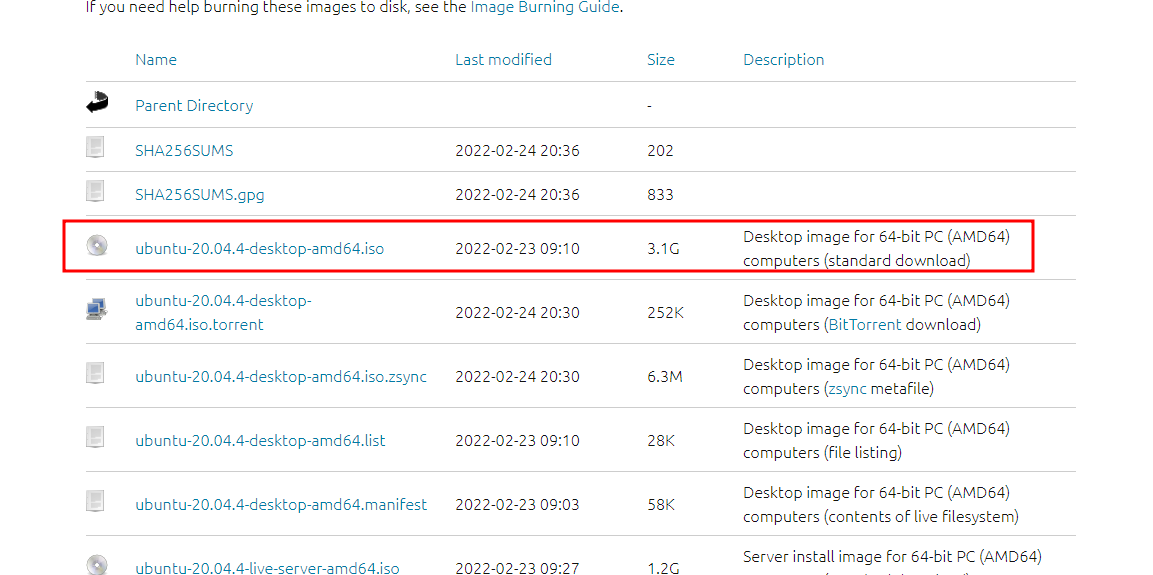Download ubuntu-20.04.4-desktop-amd64.iso
The height and width of the screenshot is (575, 1153).
point(260,249)
